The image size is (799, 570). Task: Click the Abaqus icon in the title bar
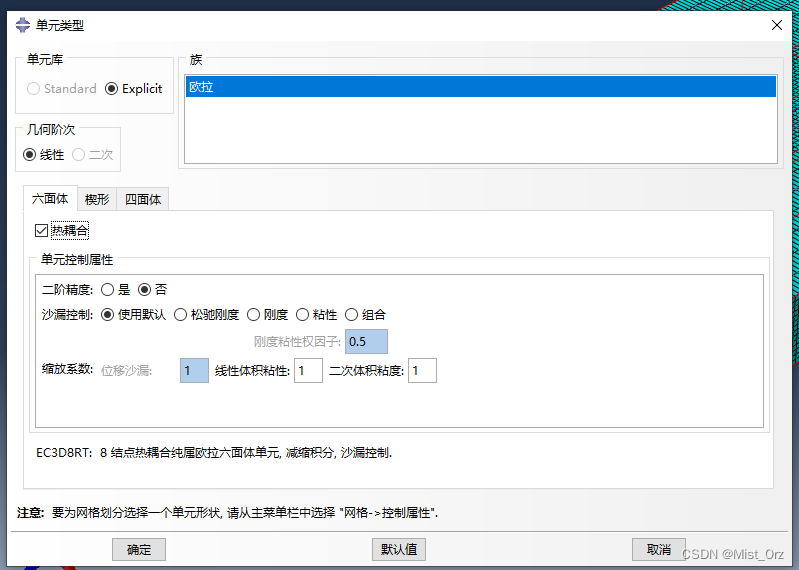click(23, 26)
